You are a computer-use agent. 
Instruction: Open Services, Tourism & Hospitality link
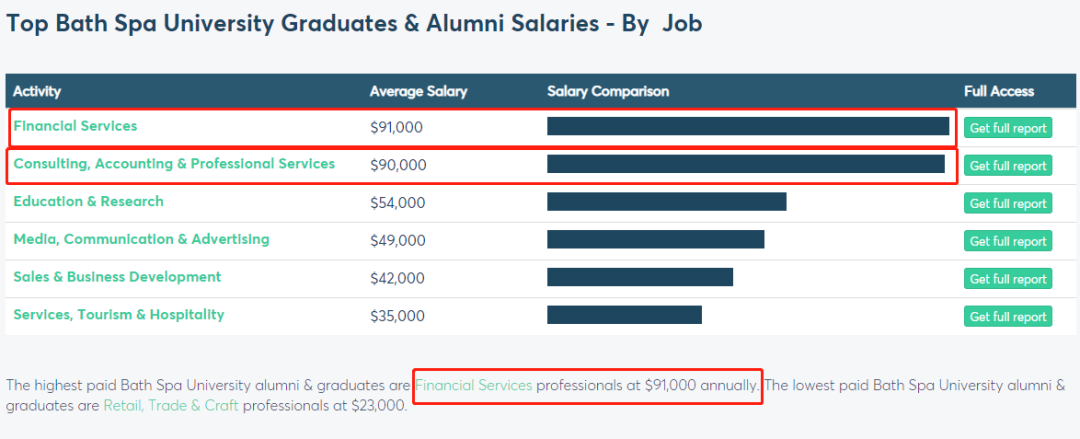tap(118, 315)
